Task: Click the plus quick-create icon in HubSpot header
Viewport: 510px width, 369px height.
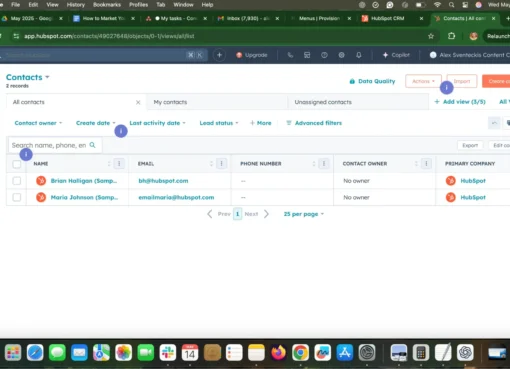Action: point(219,55)
